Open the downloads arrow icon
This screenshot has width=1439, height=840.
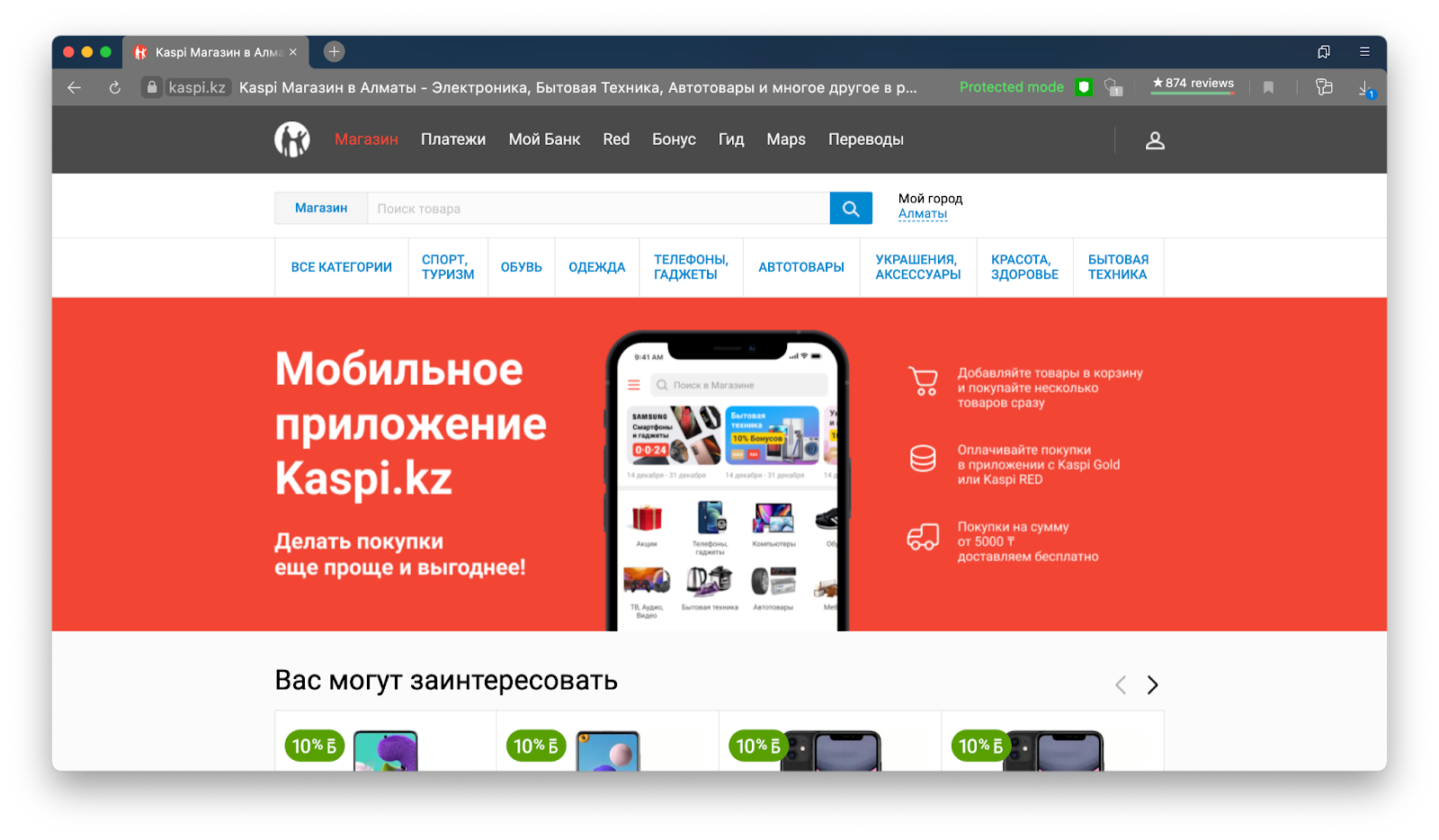1365,88
